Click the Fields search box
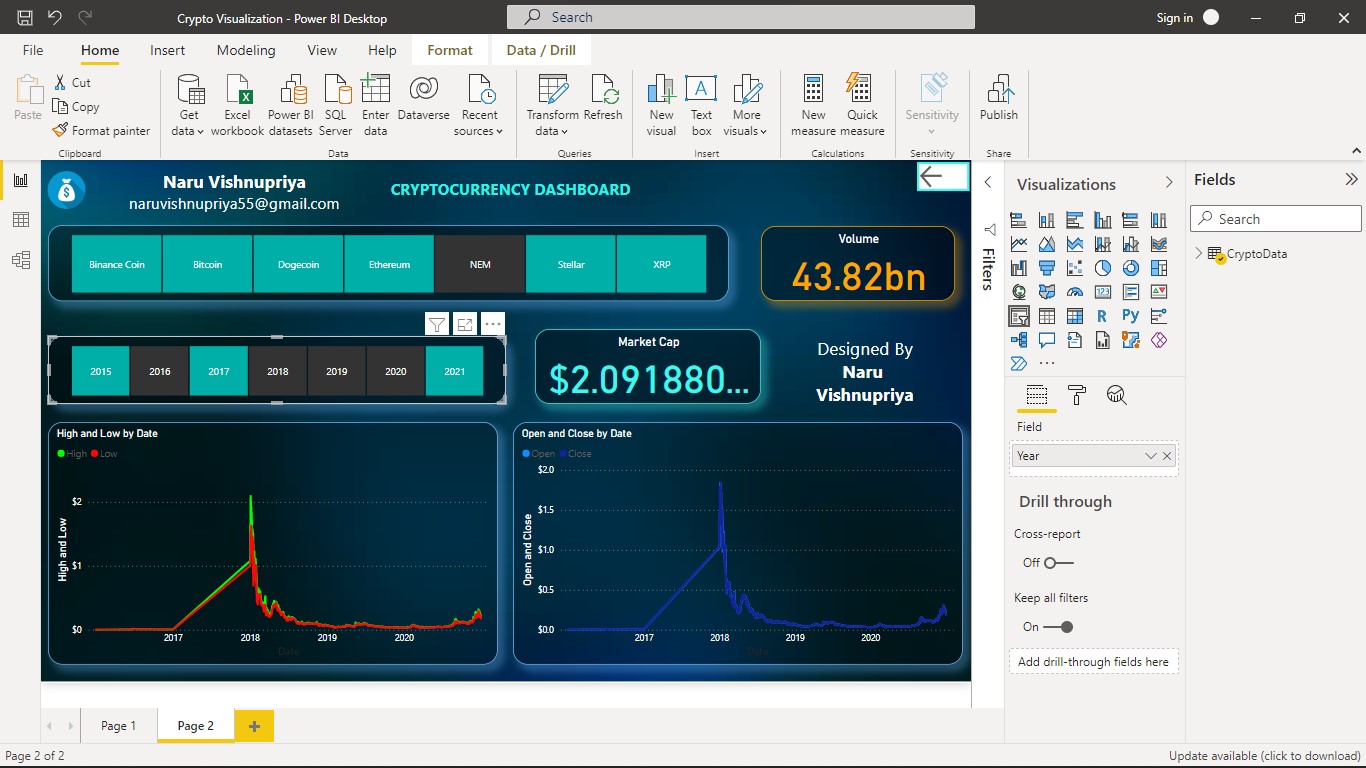 click(1276, 219)
